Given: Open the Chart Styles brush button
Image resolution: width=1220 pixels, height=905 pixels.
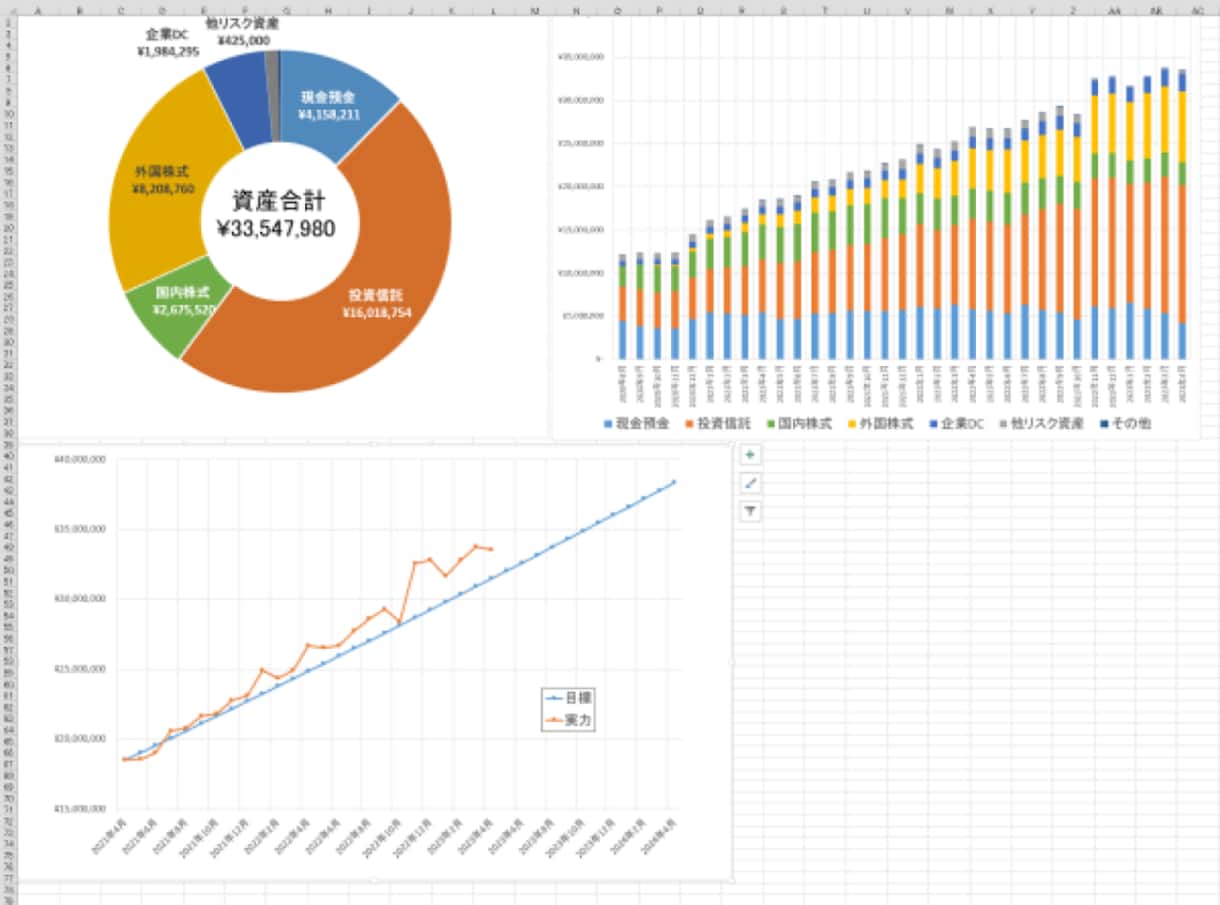Looking at the screenshot, I should [751, 483].
